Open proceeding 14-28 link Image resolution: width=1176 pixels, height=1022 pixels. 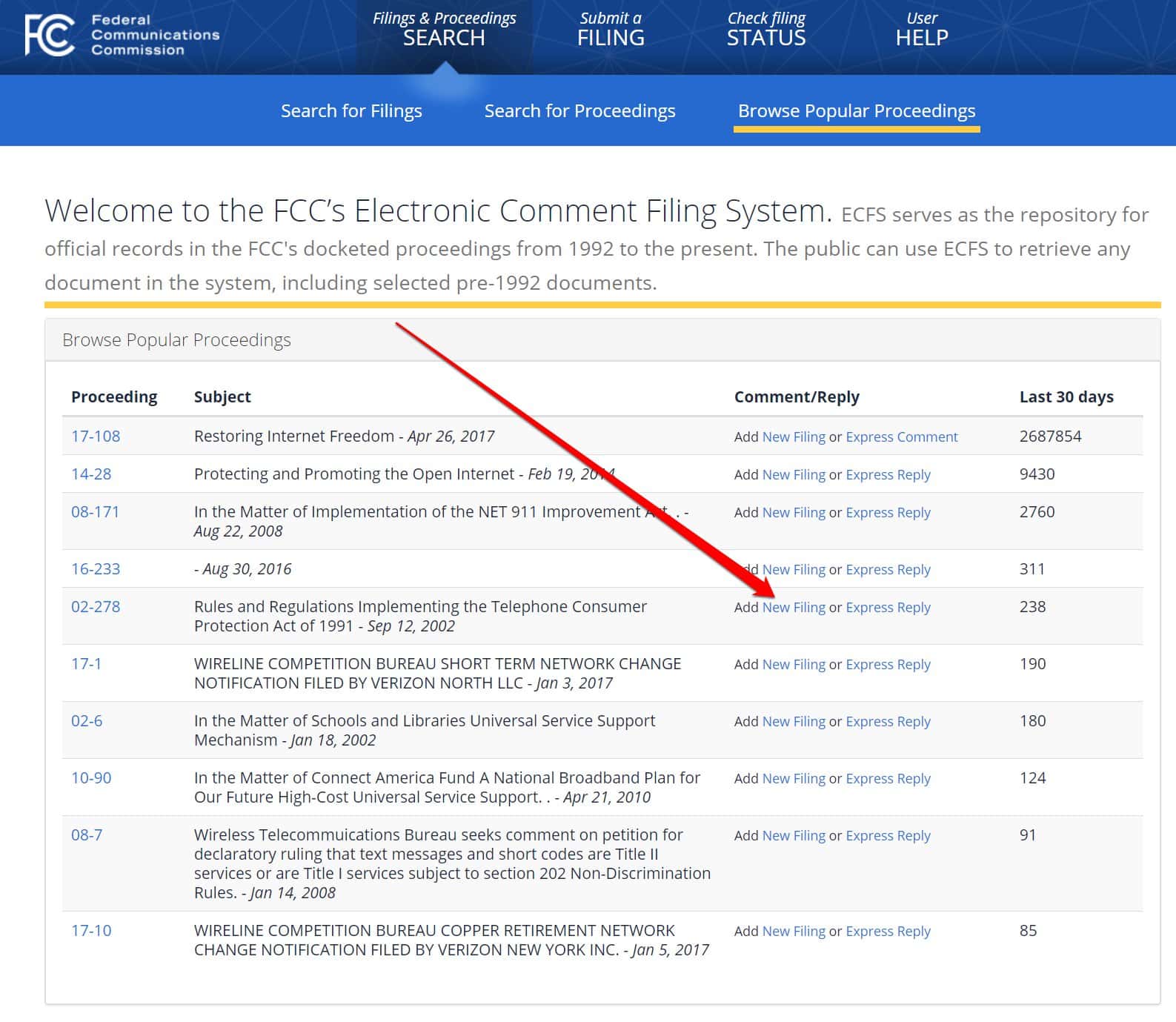[x=91, y=474]
